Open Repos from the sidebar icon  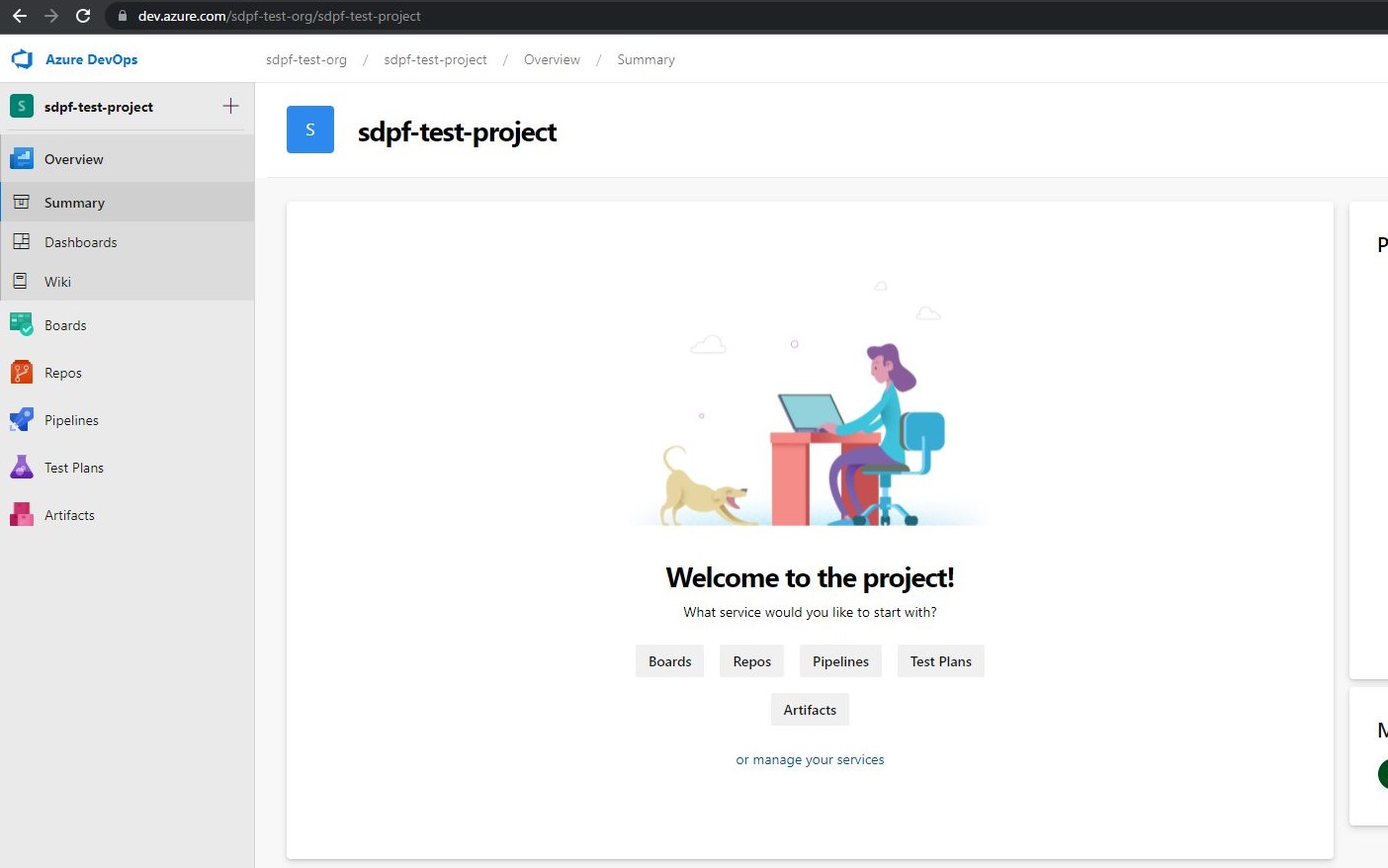tap(22, 372)
